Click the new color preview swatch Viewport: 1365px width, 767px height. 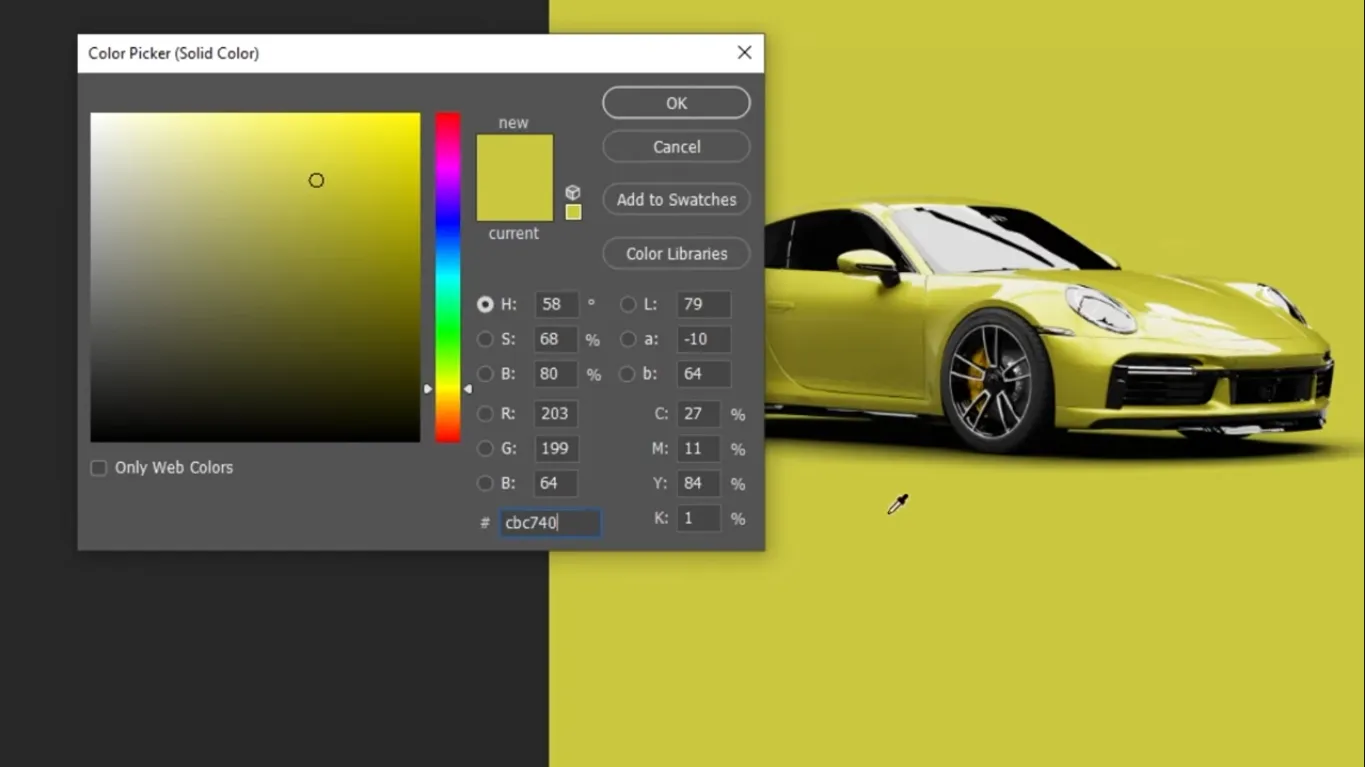point(514,158)
